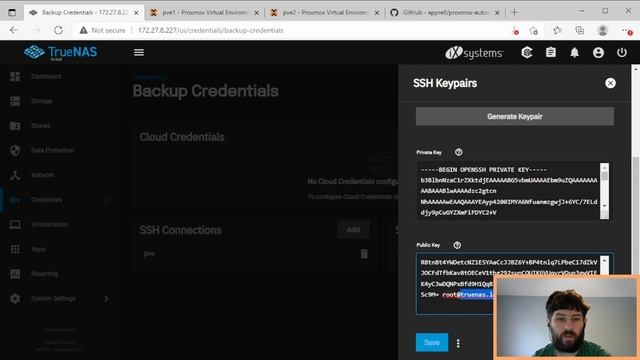Open the alerts bell icon
The image size is (640, 360).
coord(574,52)
